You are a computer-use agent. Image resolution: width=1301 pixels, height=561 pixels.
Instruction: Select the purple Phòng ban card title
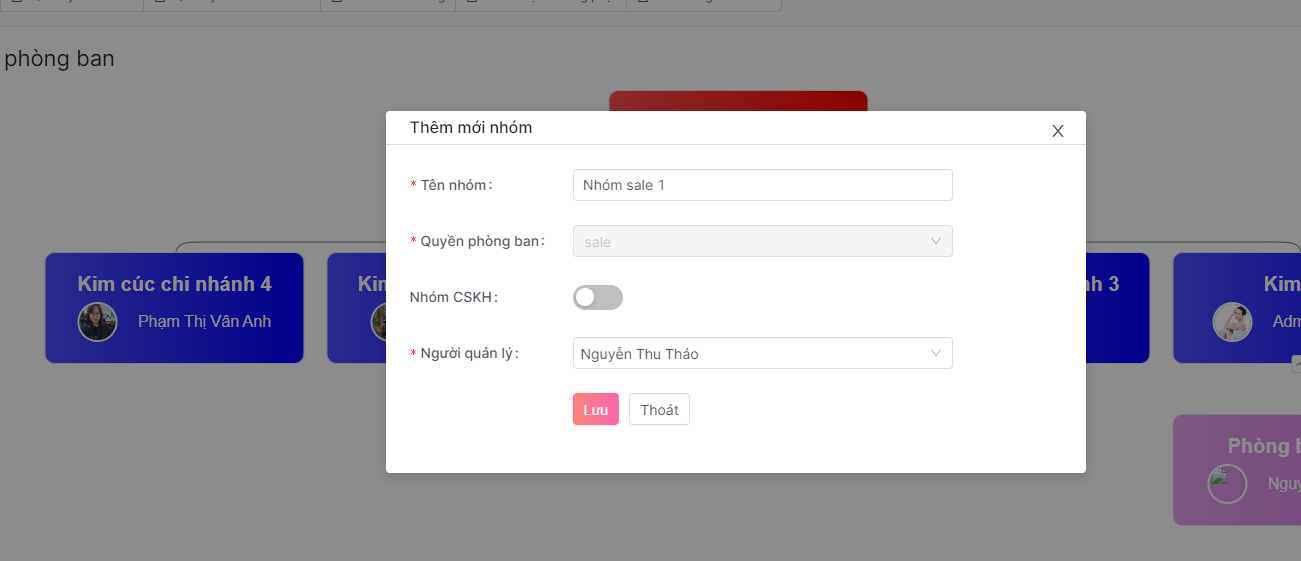(x=1263, y=446)
